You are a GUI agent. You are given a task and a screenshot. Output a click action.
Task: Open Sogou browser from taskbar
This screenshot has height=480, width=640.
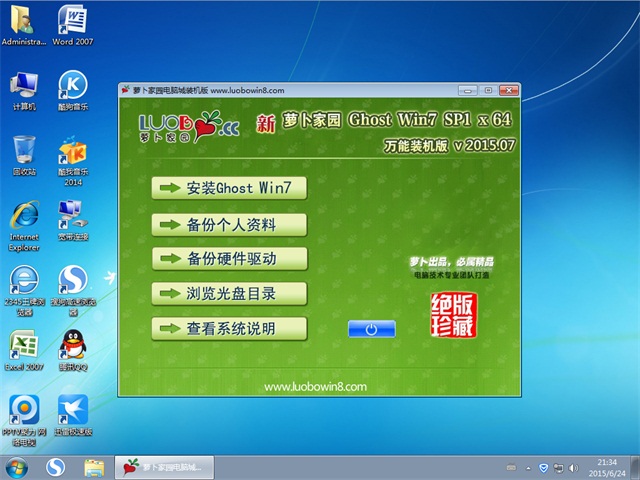(x=55, y=468)
